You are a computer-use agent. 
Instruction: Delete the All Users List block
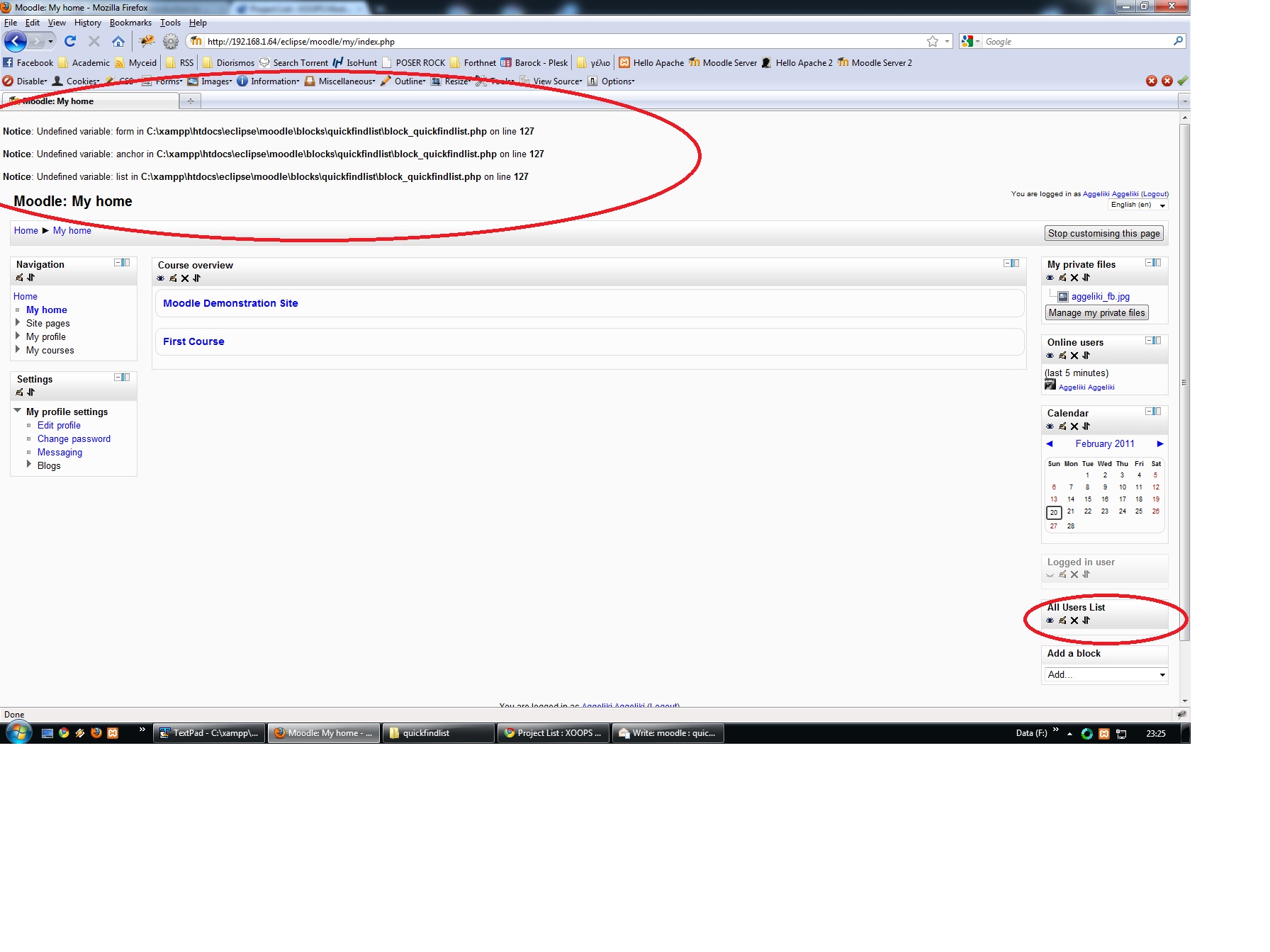(x=1074, y=620)
